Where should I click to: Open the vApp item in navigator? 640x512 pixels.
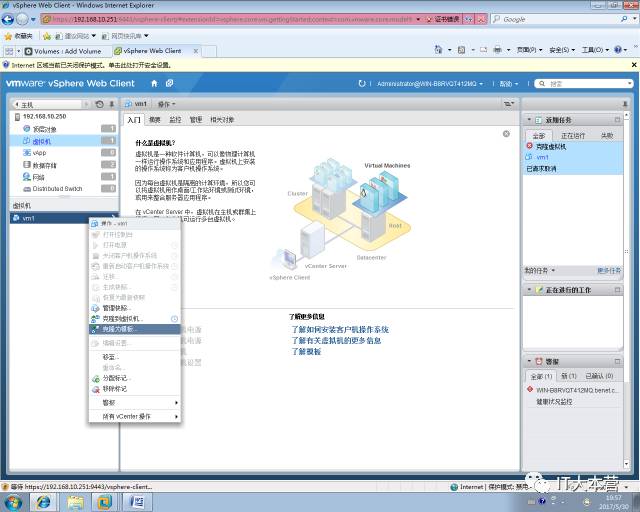click(x=39, y=153)
